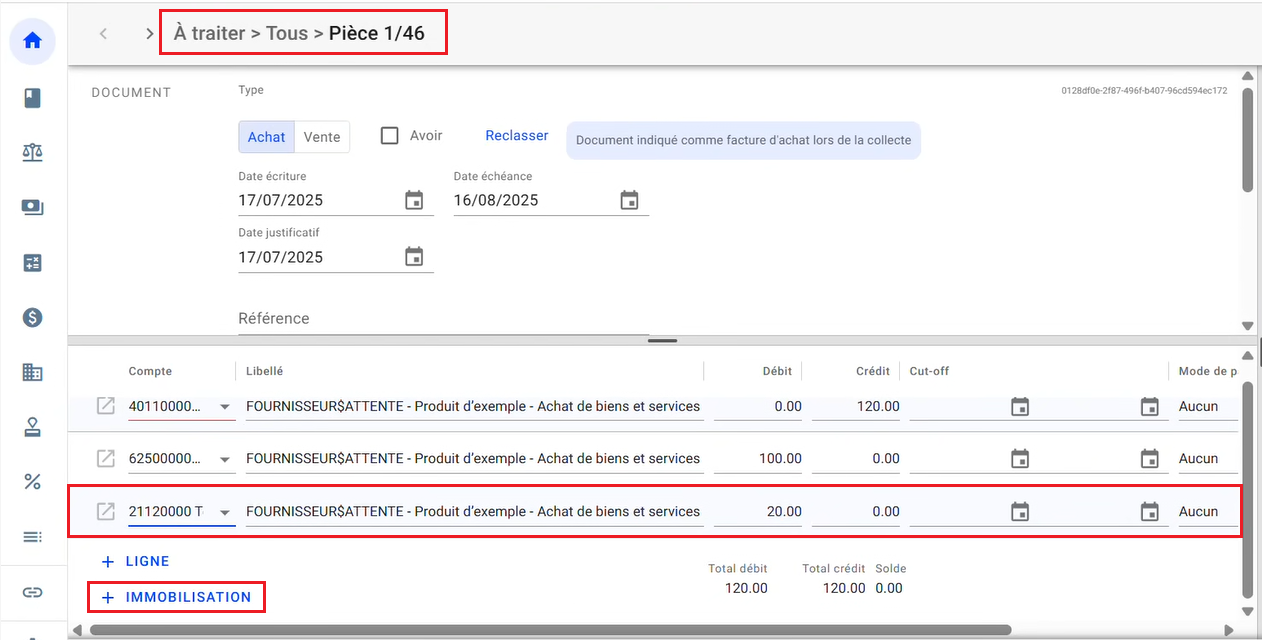Add a new line with LIGNE button
1262x640 pixels.
[136, 561]
